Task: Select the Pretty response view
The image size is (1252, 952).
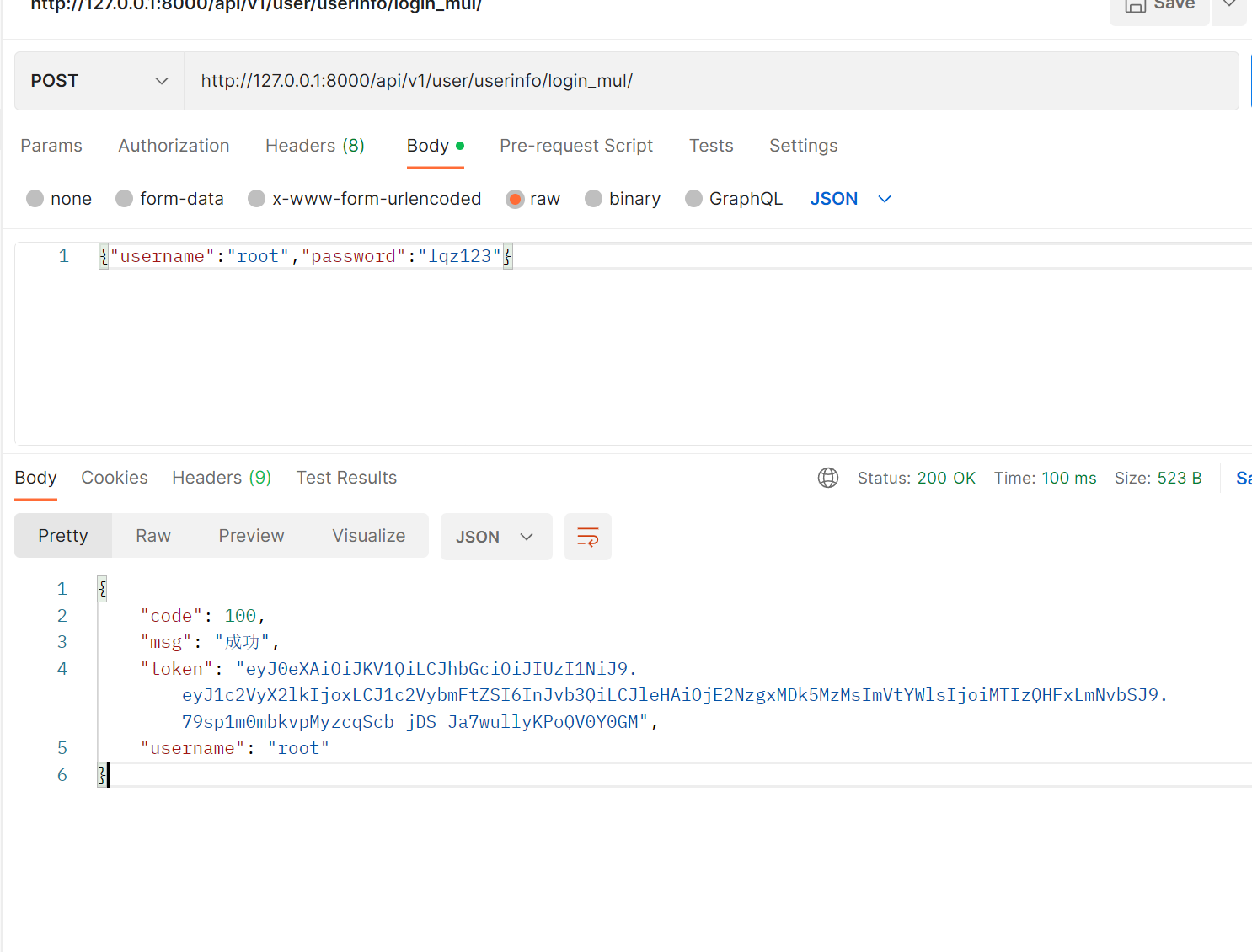Action: coord(63,536)
